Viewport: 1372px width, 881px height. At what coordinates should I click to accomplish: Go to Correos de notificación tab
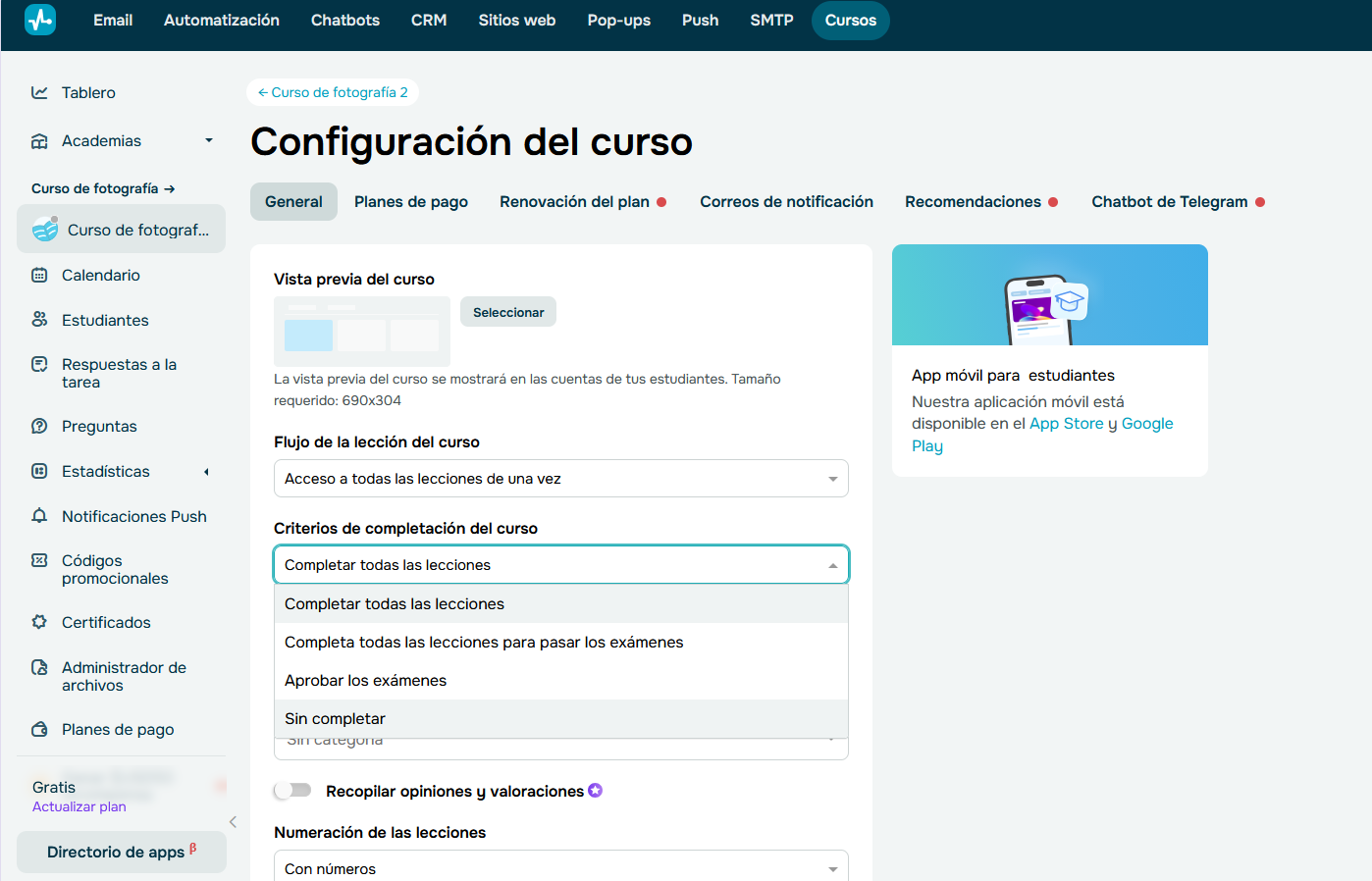(786, 202)
